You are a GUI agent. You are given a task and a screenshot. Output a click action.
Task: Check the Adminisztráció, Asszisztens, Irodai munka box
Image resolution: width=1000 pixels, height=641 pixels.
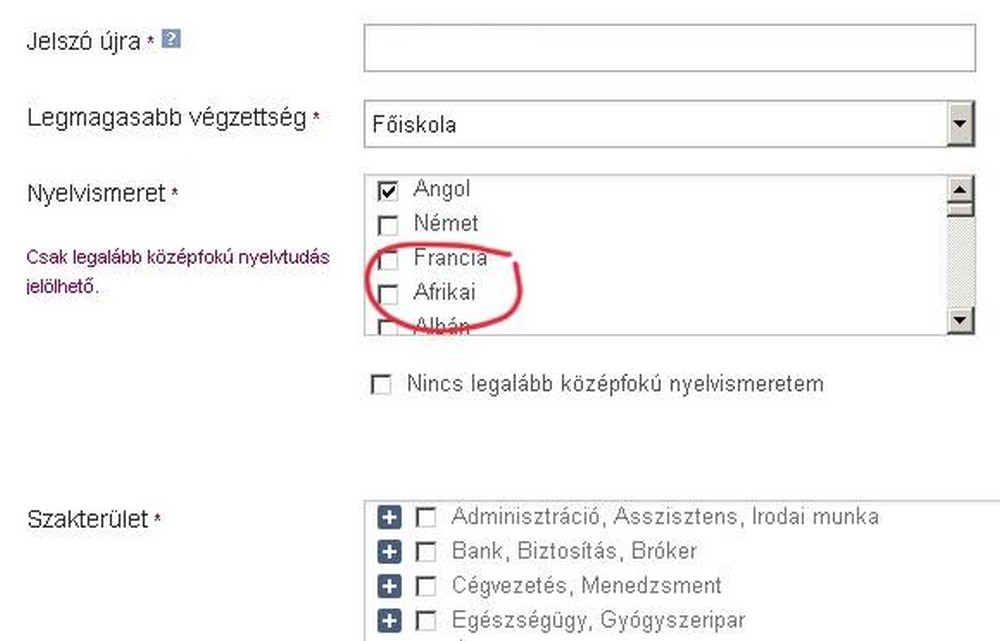coord(426,517)
